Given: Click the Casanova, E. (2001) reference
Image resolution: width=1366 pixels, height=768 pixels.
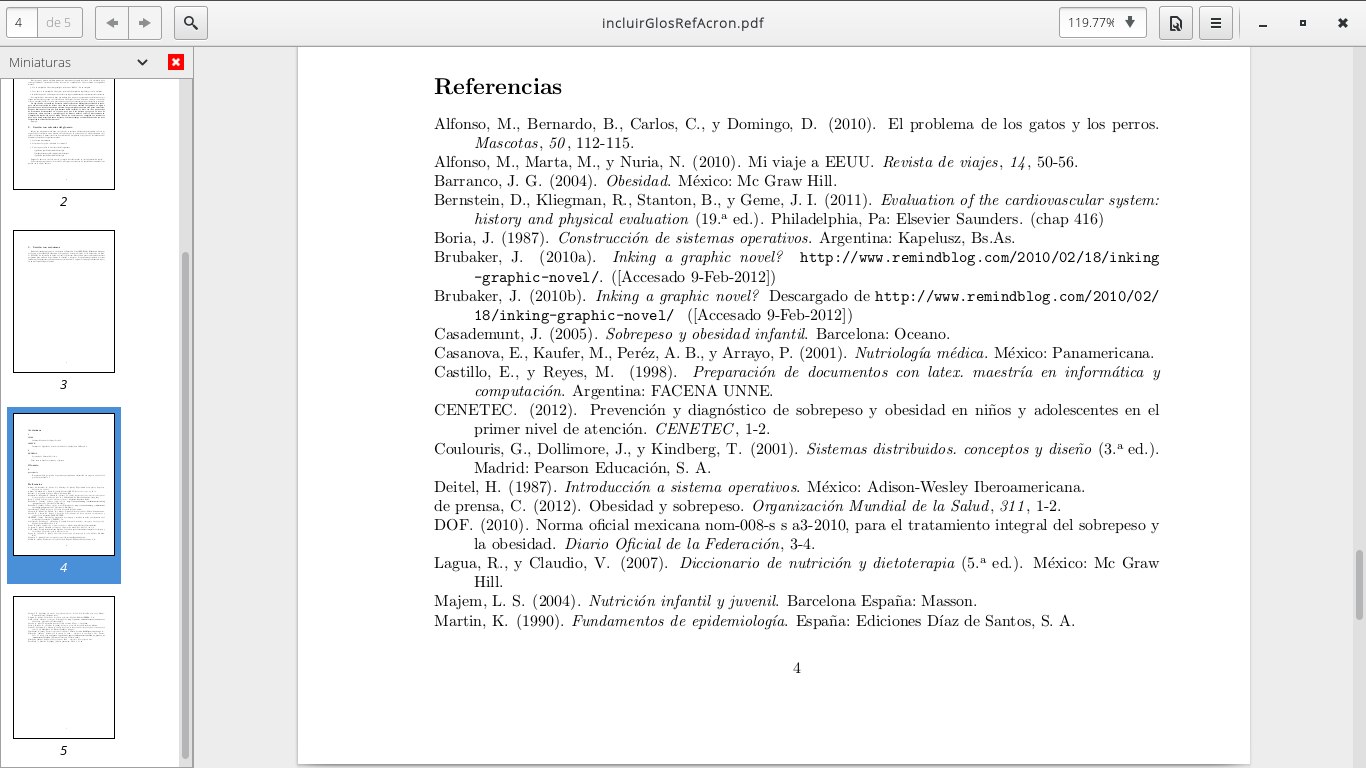Looking at the screenshot, I should point(794,353).
